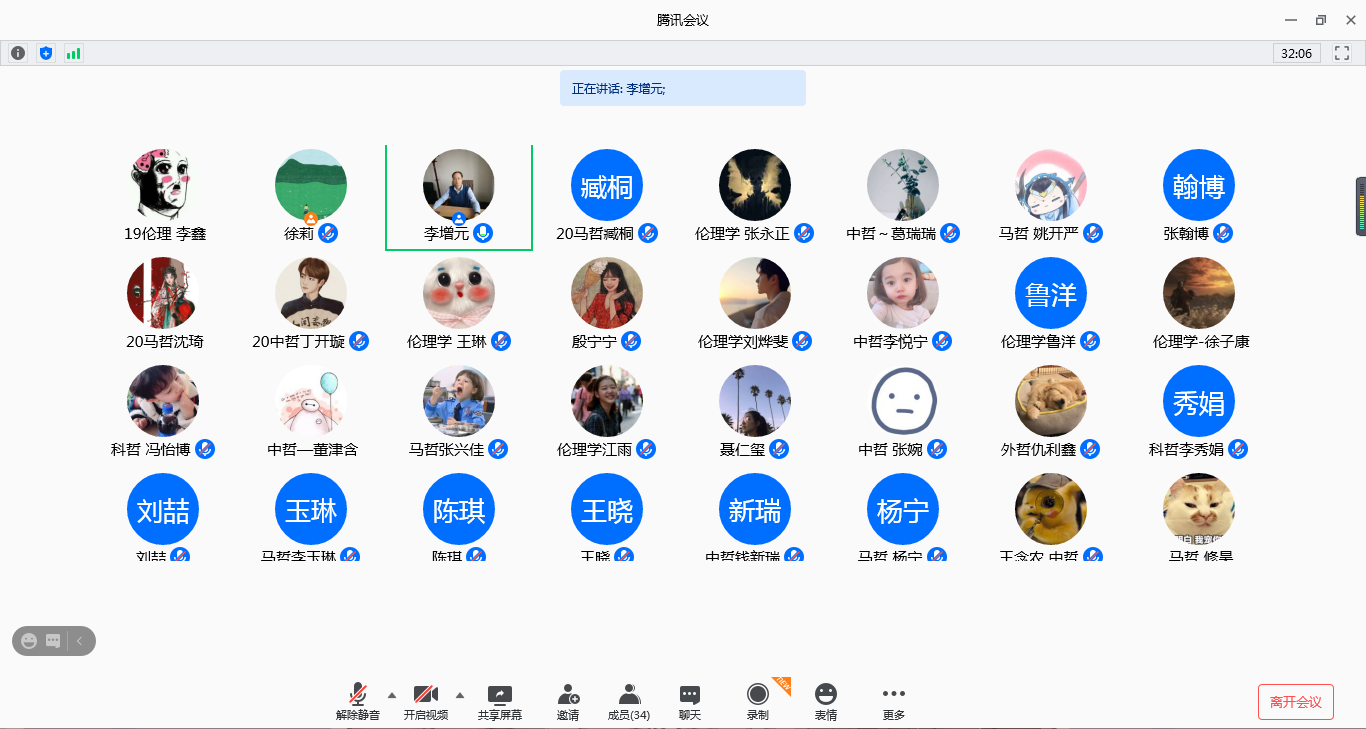Enter full screen mode
The height and width of the screenshot is (729, 1366).
coord(1342,53)
